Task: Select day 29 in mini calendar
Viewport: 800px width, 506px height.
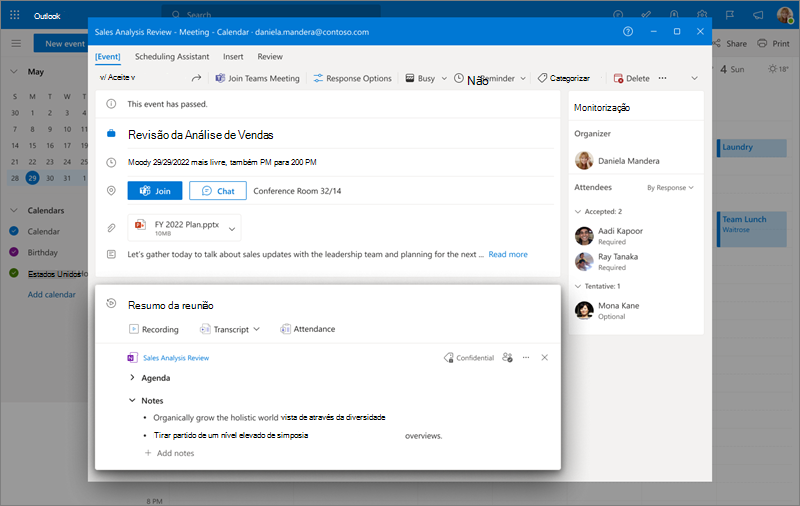Action: pyautogui.click(x=32, y=178)
